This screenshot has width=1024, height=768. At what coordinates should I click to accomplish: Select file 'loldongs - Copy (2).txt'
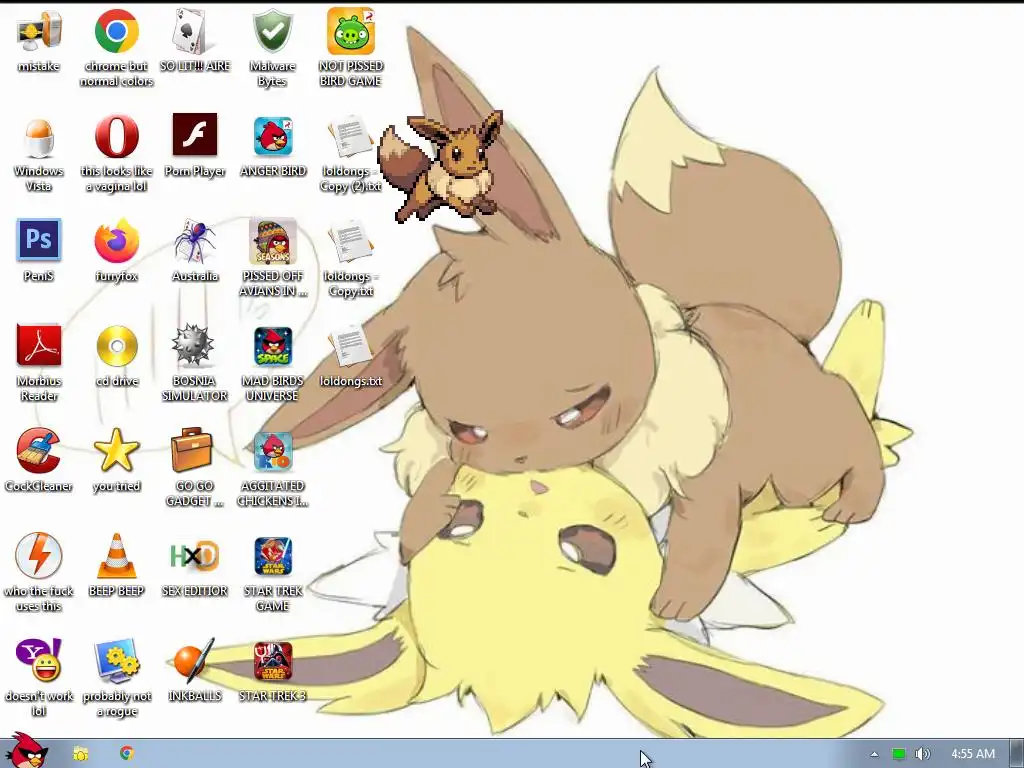pyautogui.click(x=351, y=137)
